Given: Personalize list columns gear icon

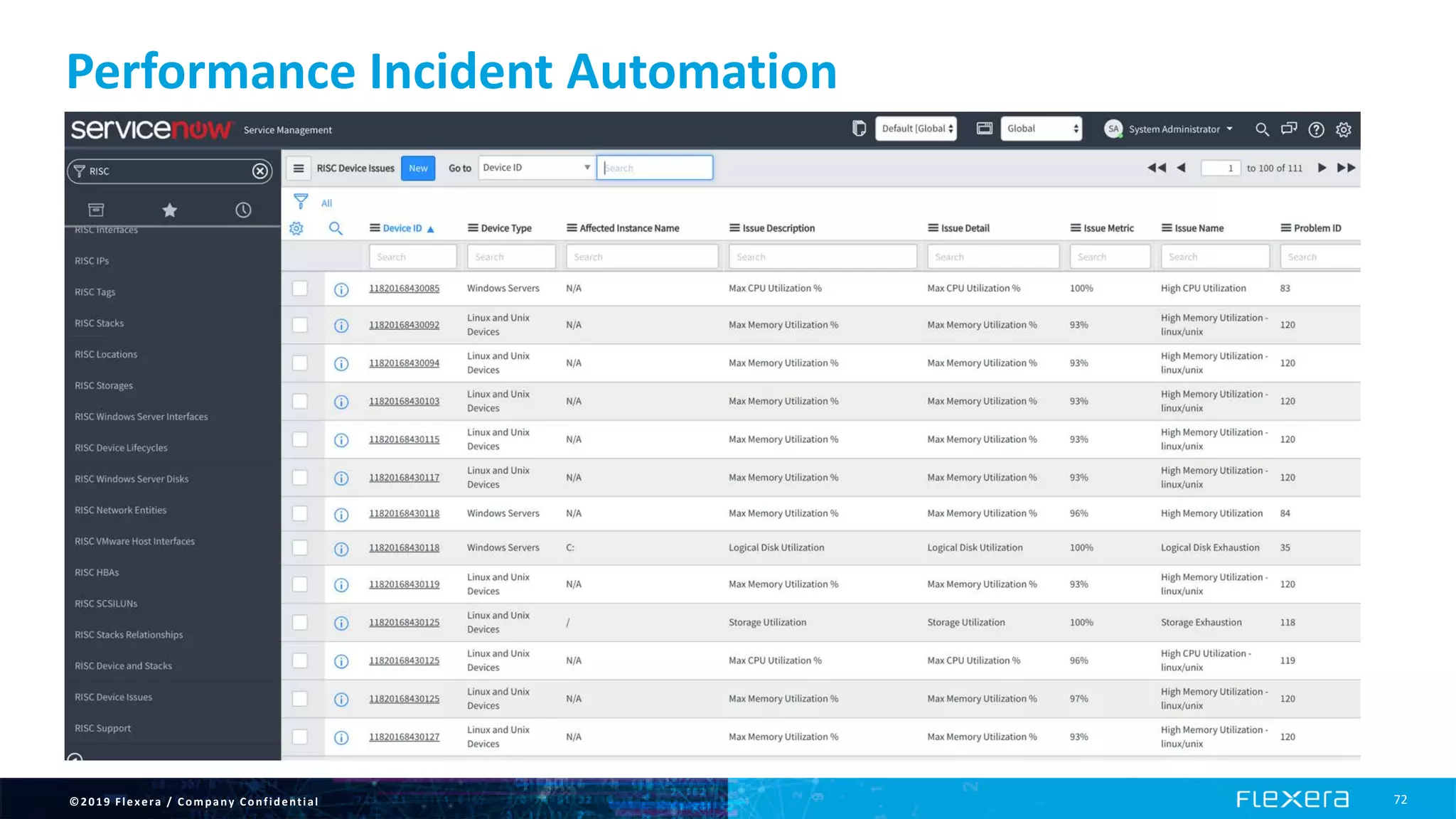Looking at the screenshot, I should [296, 228].
